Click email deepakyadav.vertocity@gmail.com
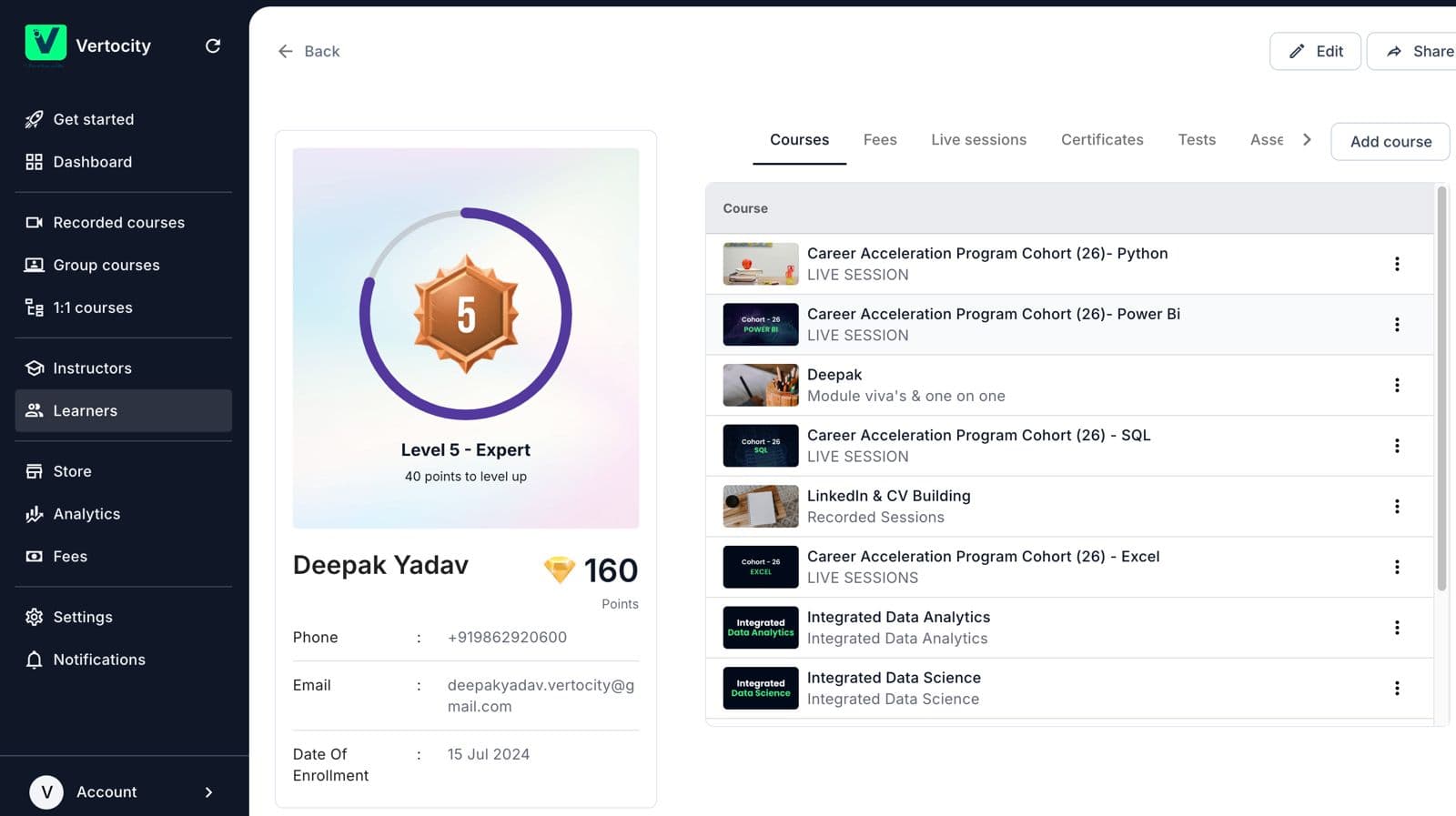This screenshot has height=816, width=1456. click(541, 696)
